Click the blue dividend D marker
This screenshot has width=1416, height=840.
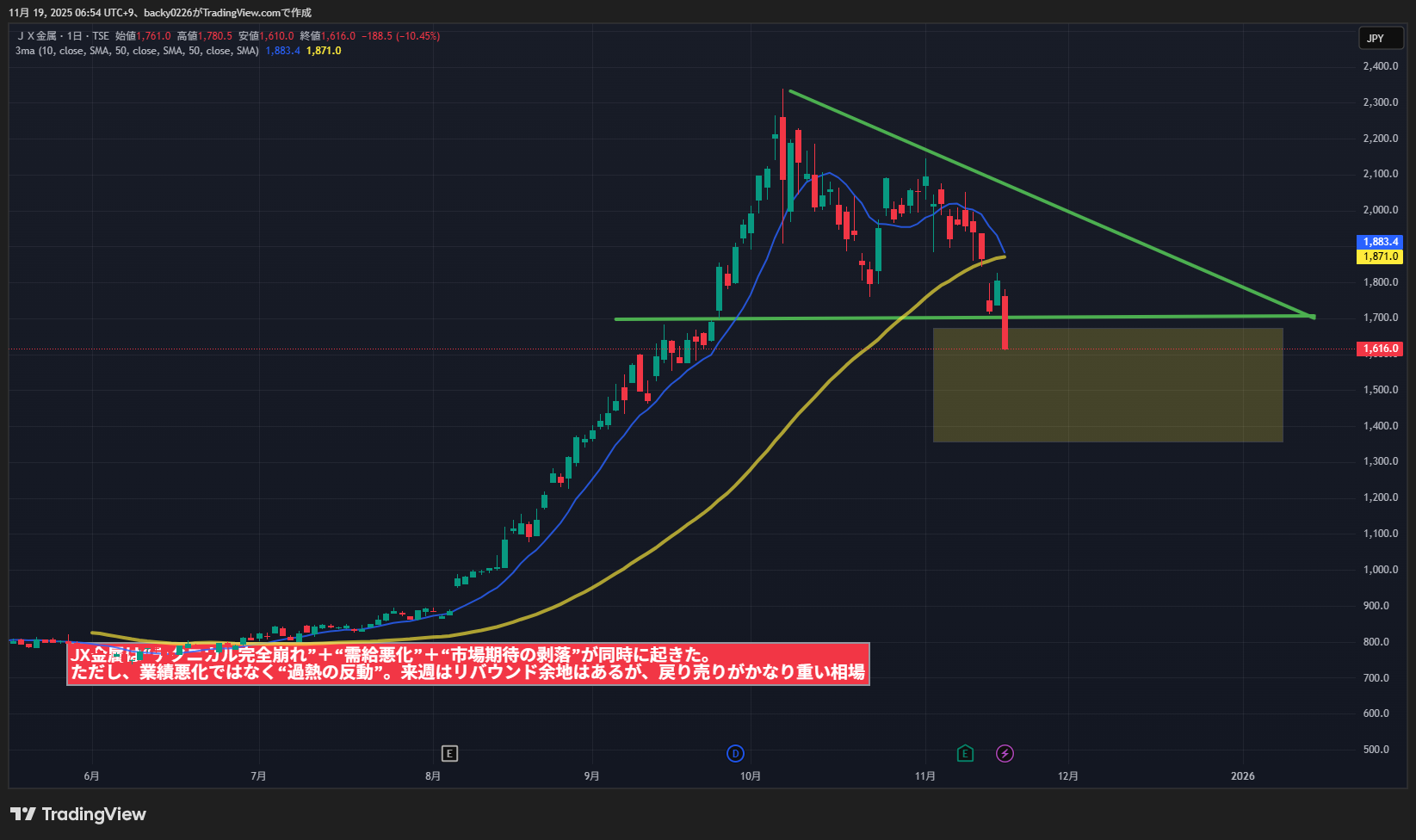pyautogui.click(x=735, y=754)
